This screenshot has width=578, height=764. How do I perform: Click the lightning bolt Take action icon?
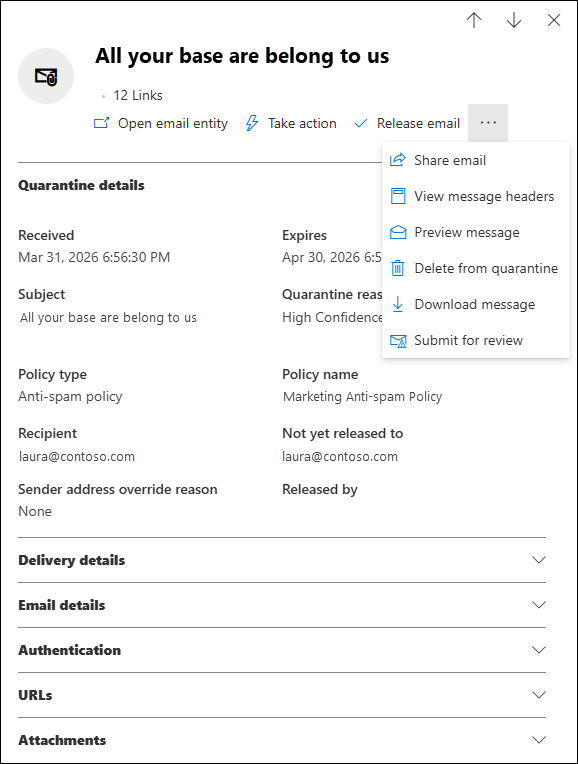(x=251, y=123)
